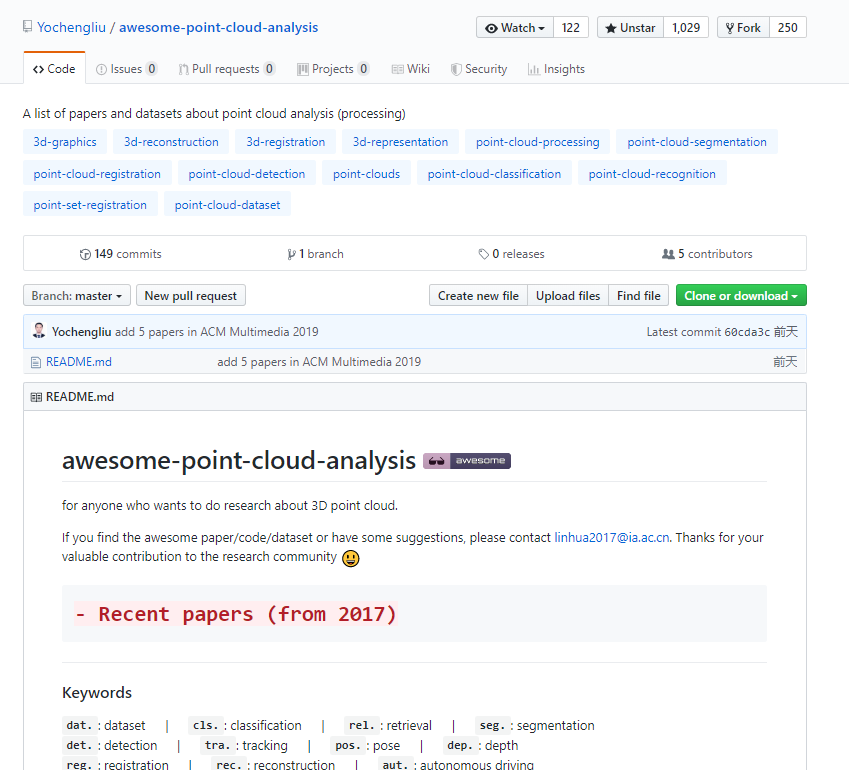Click the Recent papers (from 2017) code block

tap(414, 614)
